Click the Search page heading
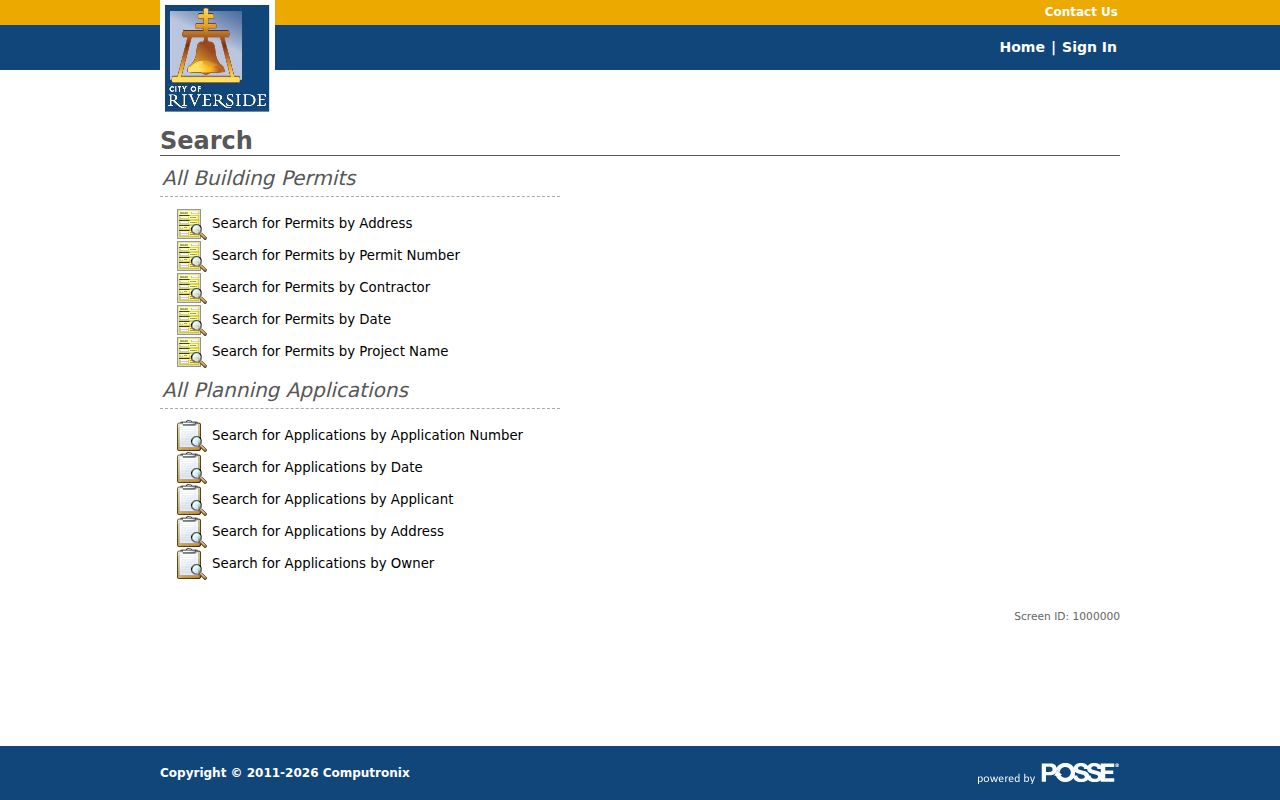Viewport: 1280px width, 800px height. pos(206,140)
